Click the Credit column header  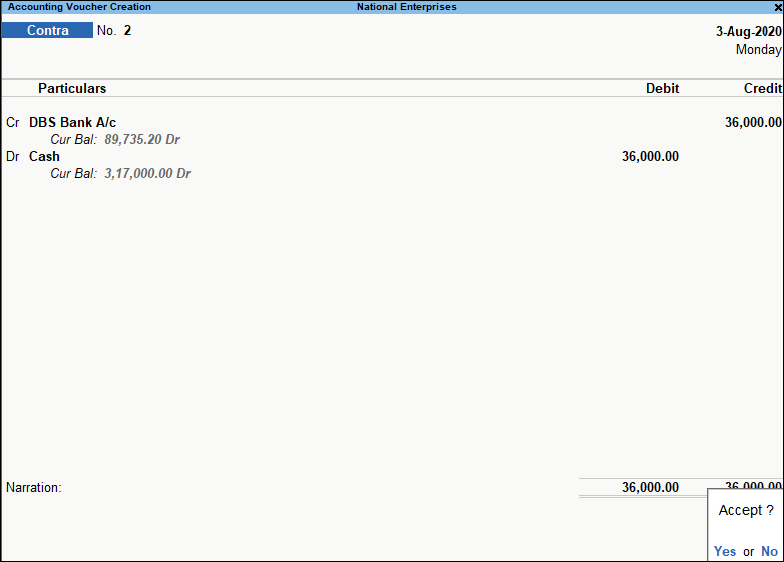coord(762,88)
